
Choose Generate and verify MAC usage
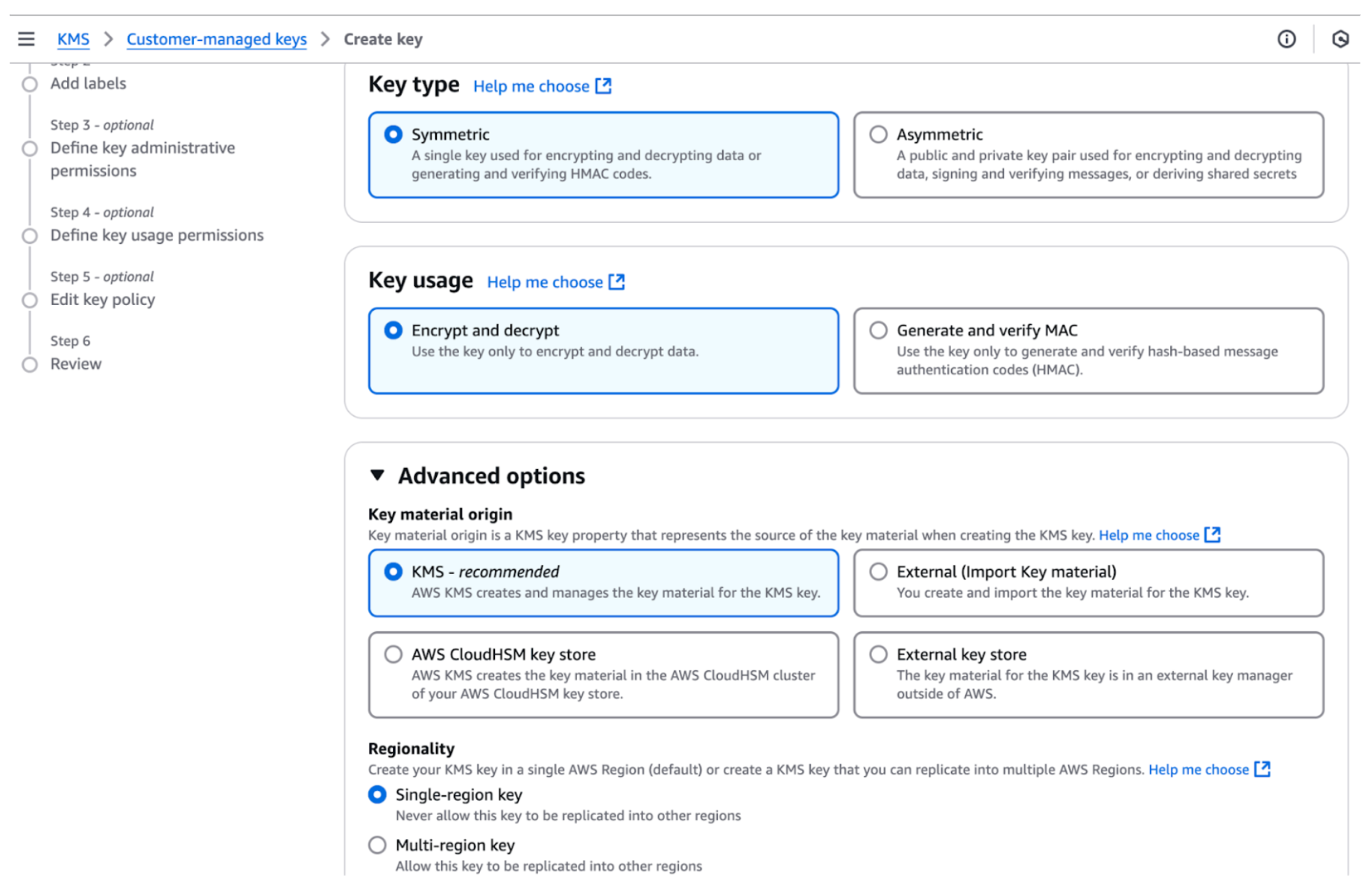(878, 330)
